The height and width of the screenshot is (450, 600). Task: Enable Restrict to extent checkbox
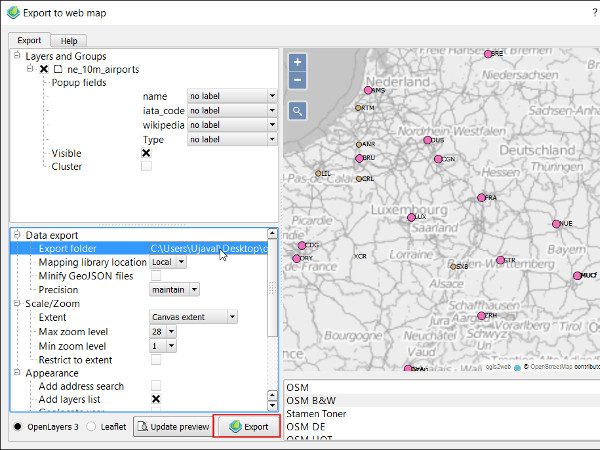pyautogui.click(x=156, y=360)
